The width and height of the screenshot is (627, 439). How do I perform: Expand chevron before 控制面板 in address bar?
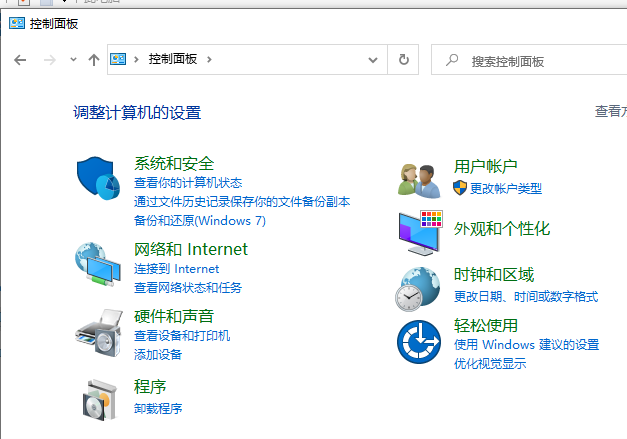[136, 60]
